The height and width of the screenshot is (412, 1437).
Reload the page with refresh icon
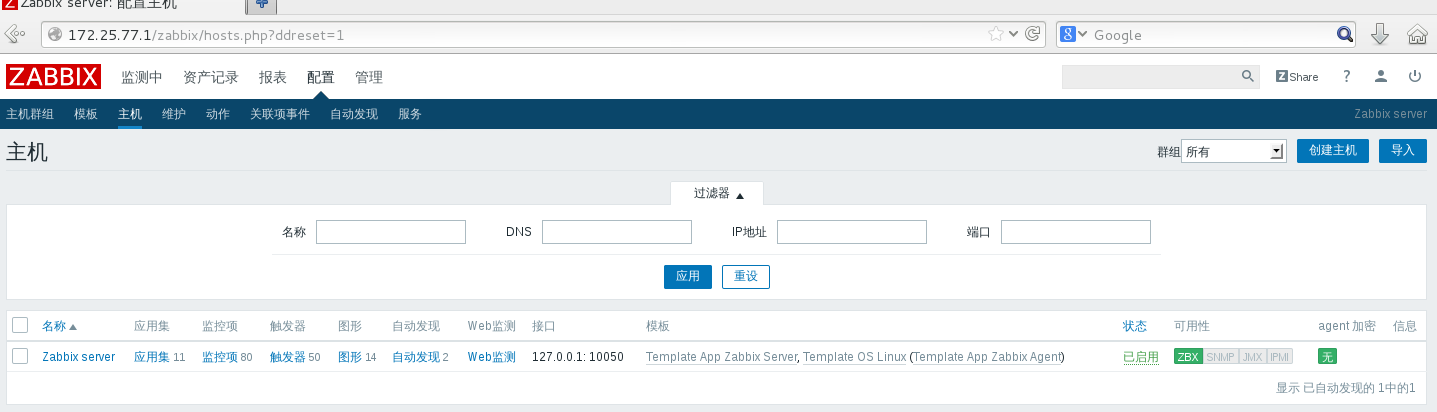tap(1033, 34)
